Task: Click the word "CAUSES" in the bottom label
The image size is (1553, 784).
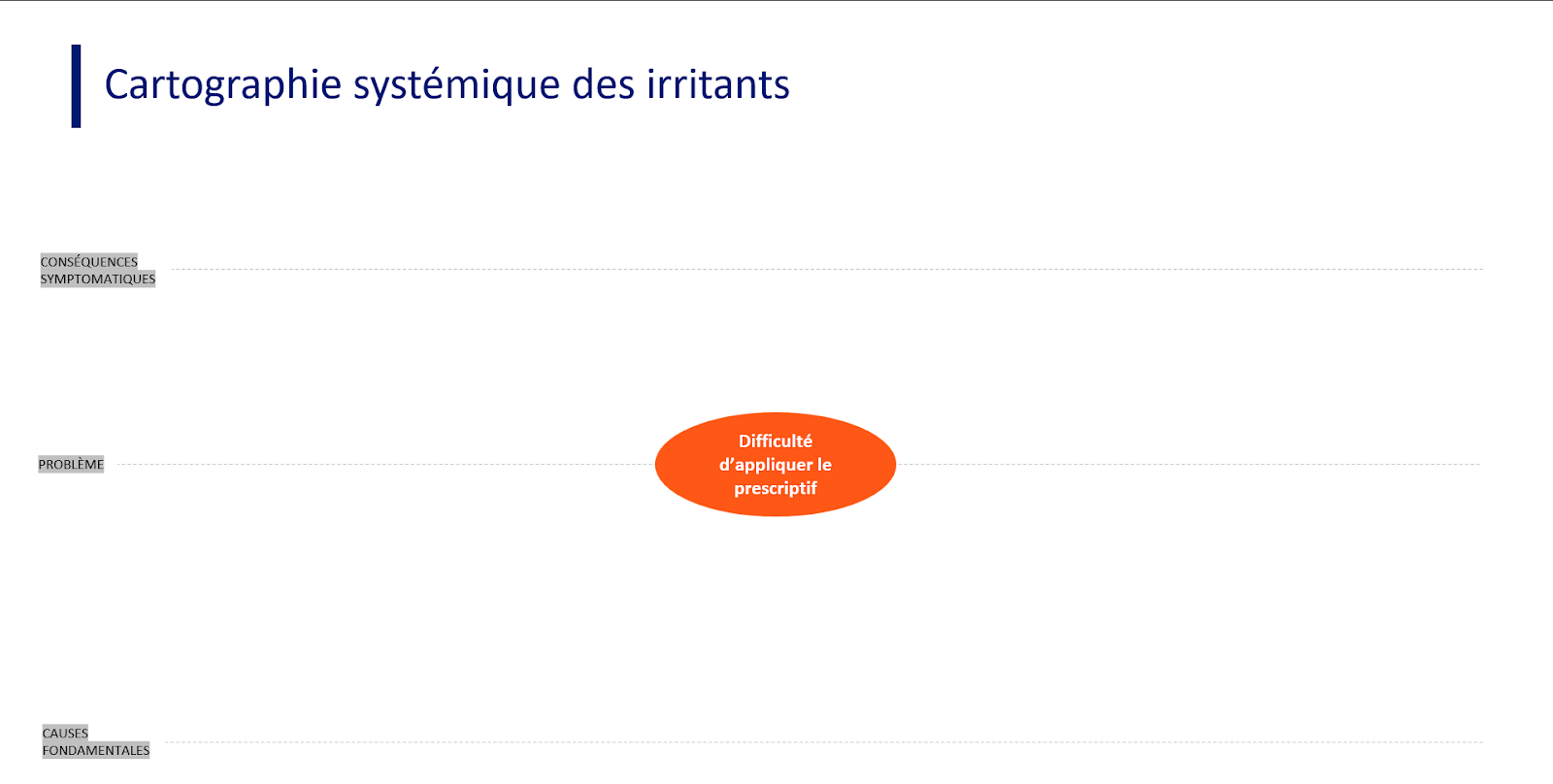Action: [x=65, y=734]
